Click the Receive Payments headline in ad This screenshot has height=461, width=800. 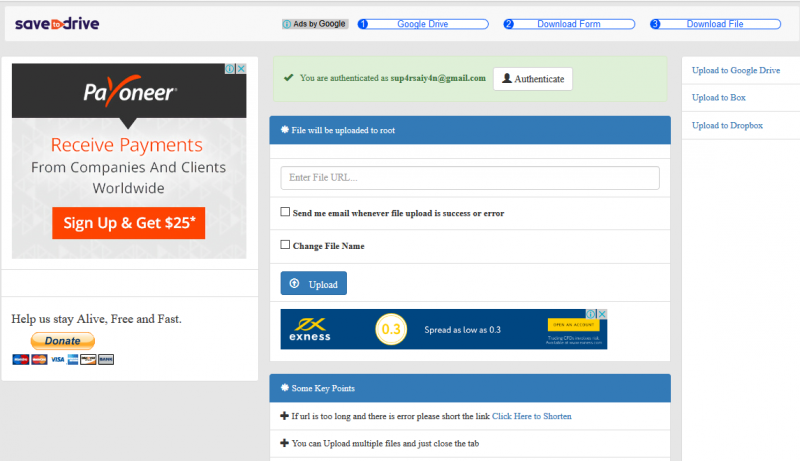pyautogui.click(x=127, y=145)
